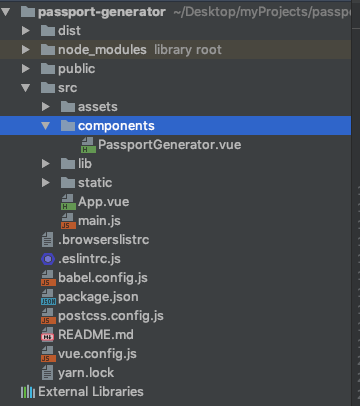Collapse the components folder arrow

pyautogui.click(x=45, y=126)
